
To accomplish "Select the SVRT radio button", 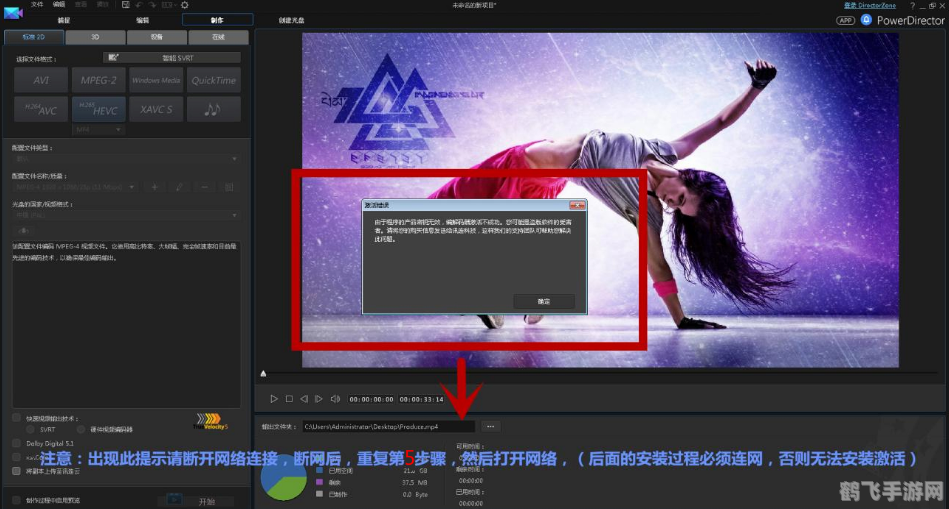I will [x=30, y=429].
